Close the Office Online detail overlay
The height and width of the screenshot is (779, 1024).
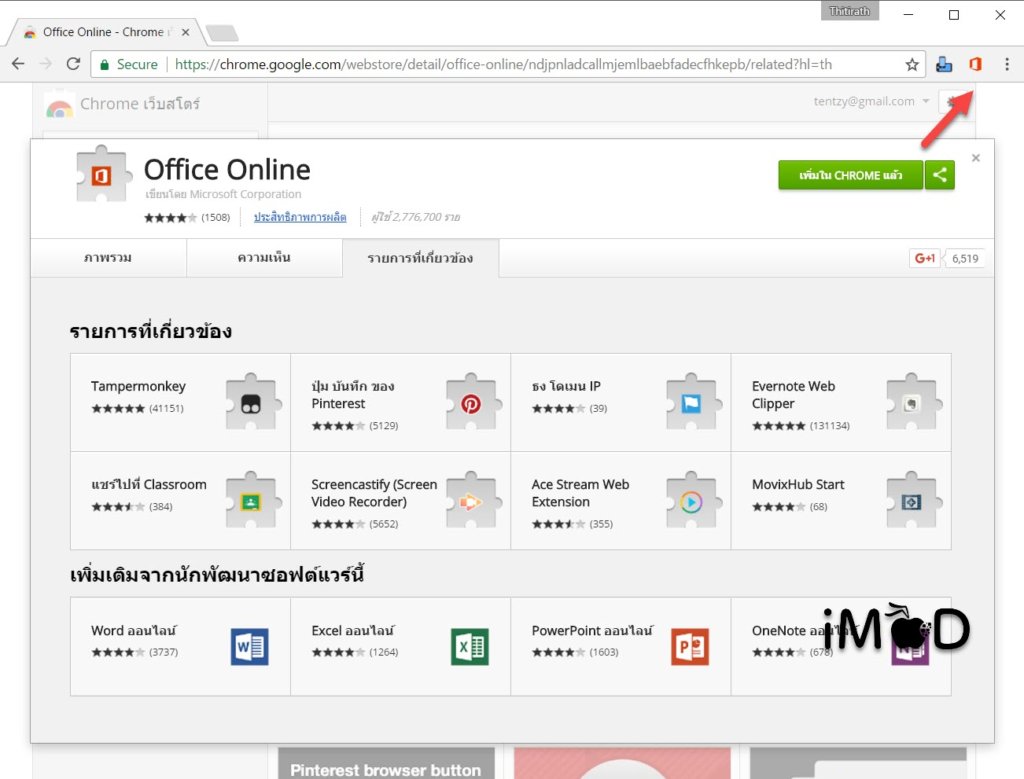pyautogui.click(x=976, y=158)
